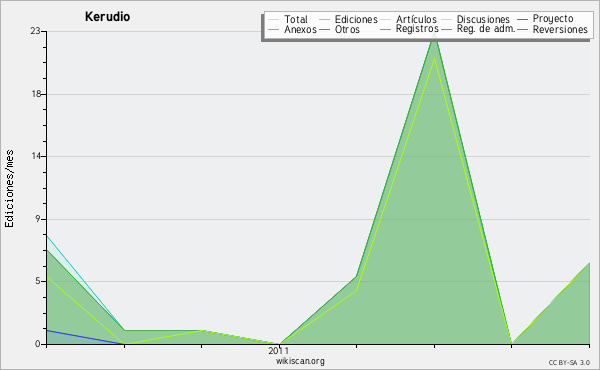The height and width of the screenshot is (370, 600).
Task: Select the Otros legend entry
Action: [x=347, y=29]
